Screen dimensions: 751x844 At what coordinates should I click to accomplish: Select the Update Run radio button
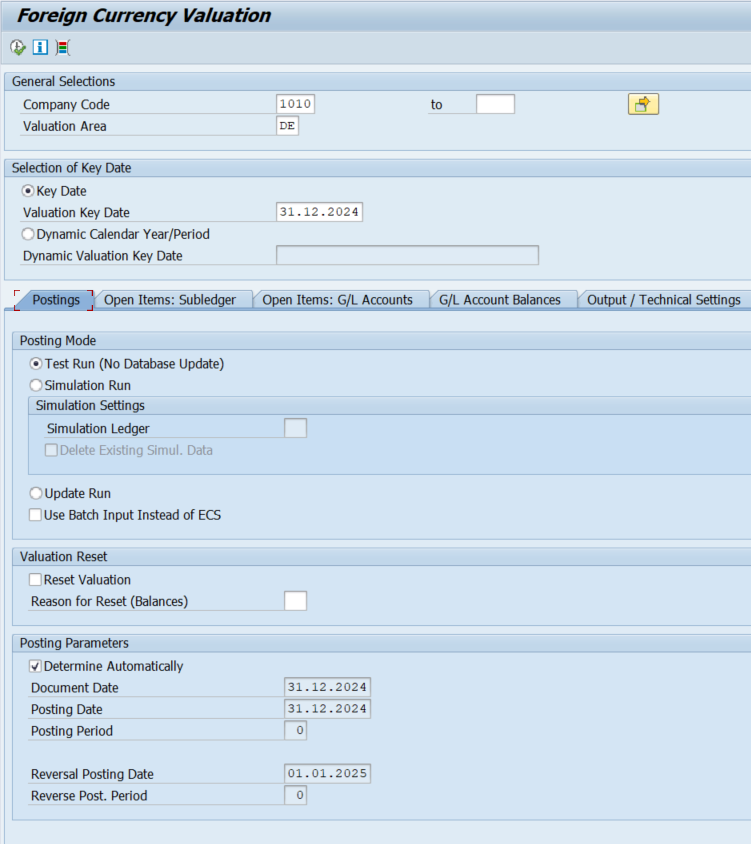pos(36,493)
